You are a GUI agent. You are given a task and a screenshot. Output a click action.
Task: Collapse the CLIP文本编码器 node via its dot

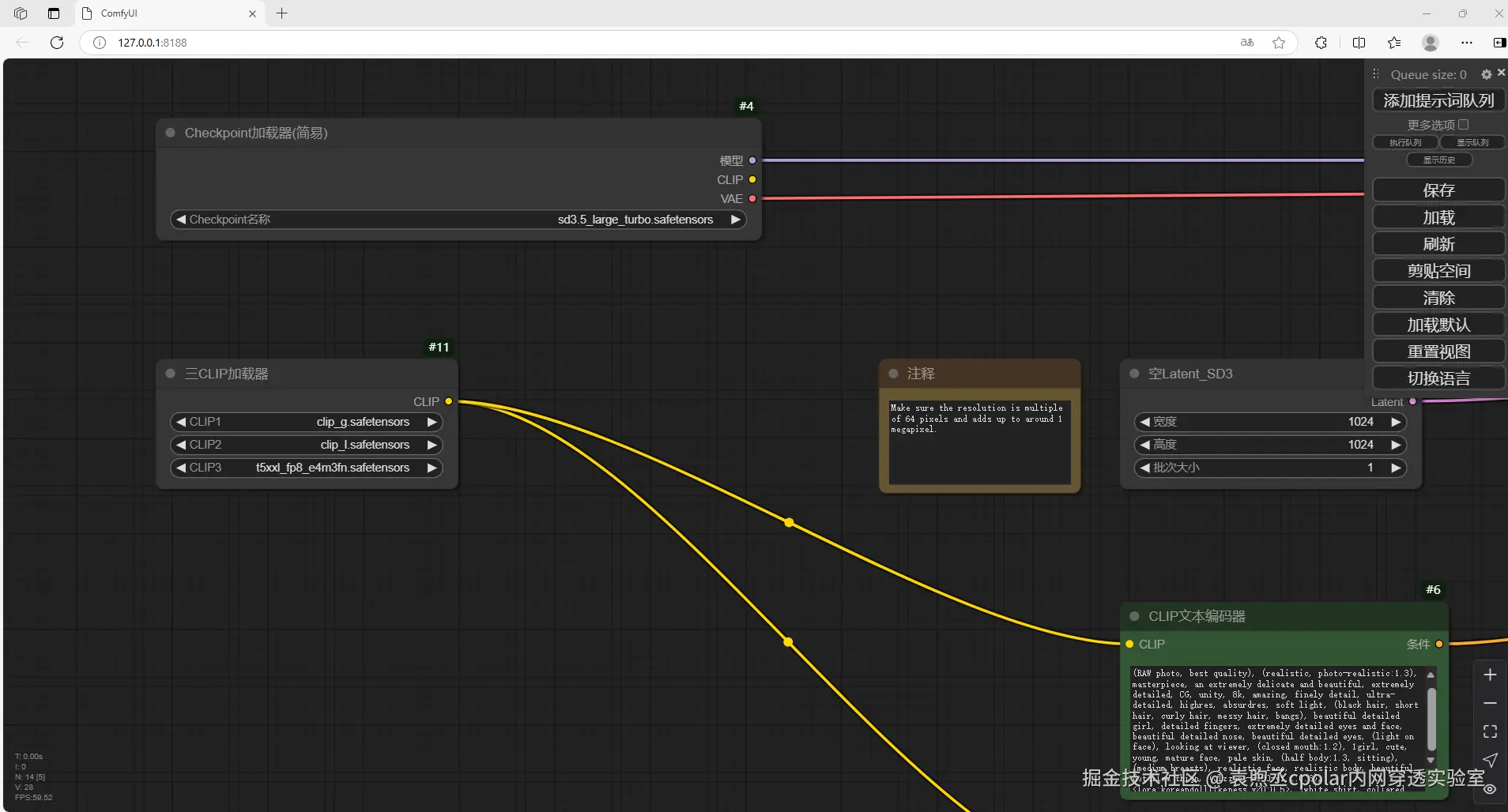1134,616
